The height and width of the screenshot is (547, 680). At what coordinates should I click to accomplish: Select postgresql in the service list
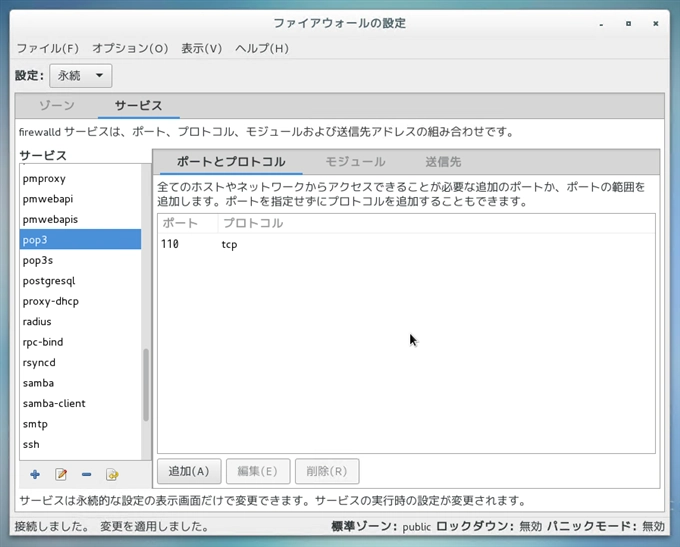pyautogui.click(x=80, y=281)
